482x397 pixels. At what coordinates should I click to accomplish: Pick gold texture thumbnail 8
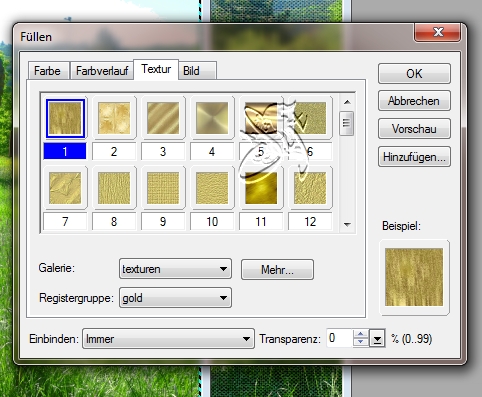click(114, 188)
